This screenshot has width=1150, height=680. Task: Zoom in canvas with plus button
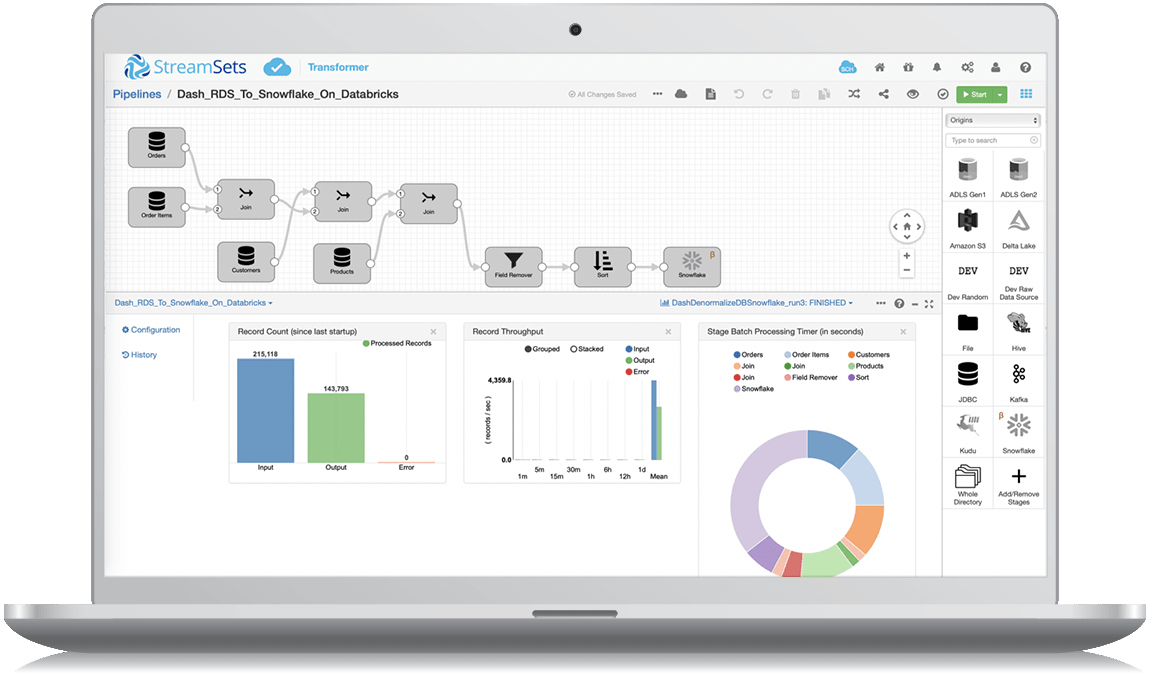pyautogui.click(x=907, y=256)
